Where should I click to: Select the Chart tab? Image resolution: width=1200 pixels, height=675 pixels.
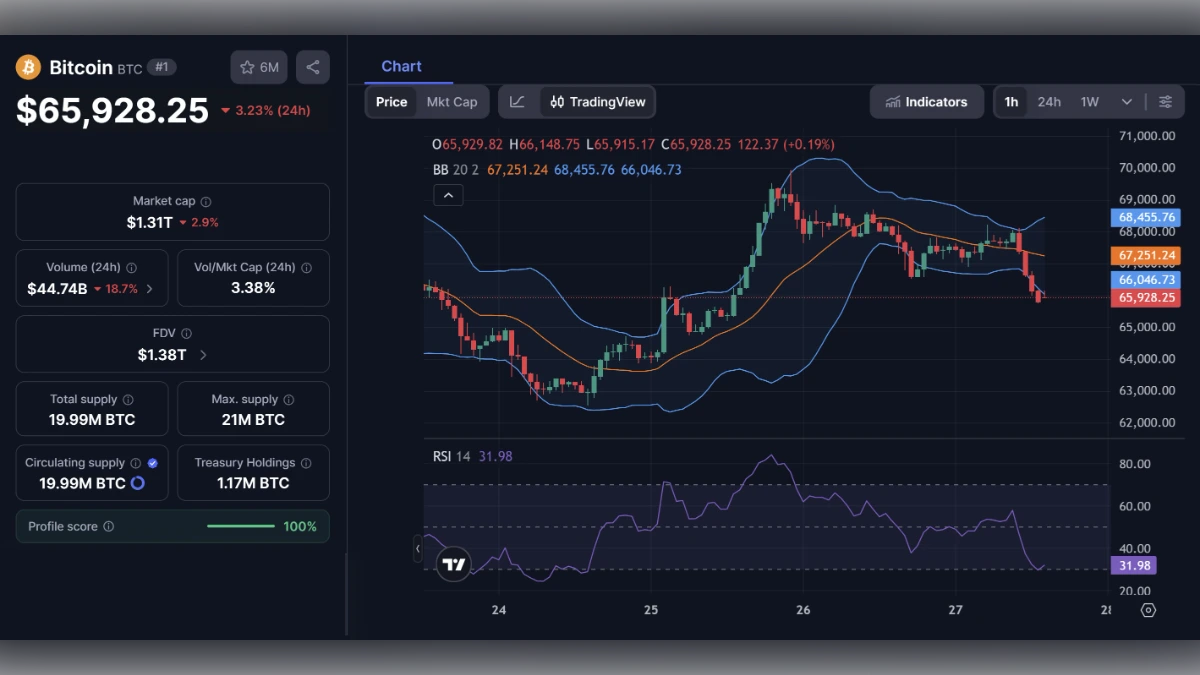(x=403, y=66)
